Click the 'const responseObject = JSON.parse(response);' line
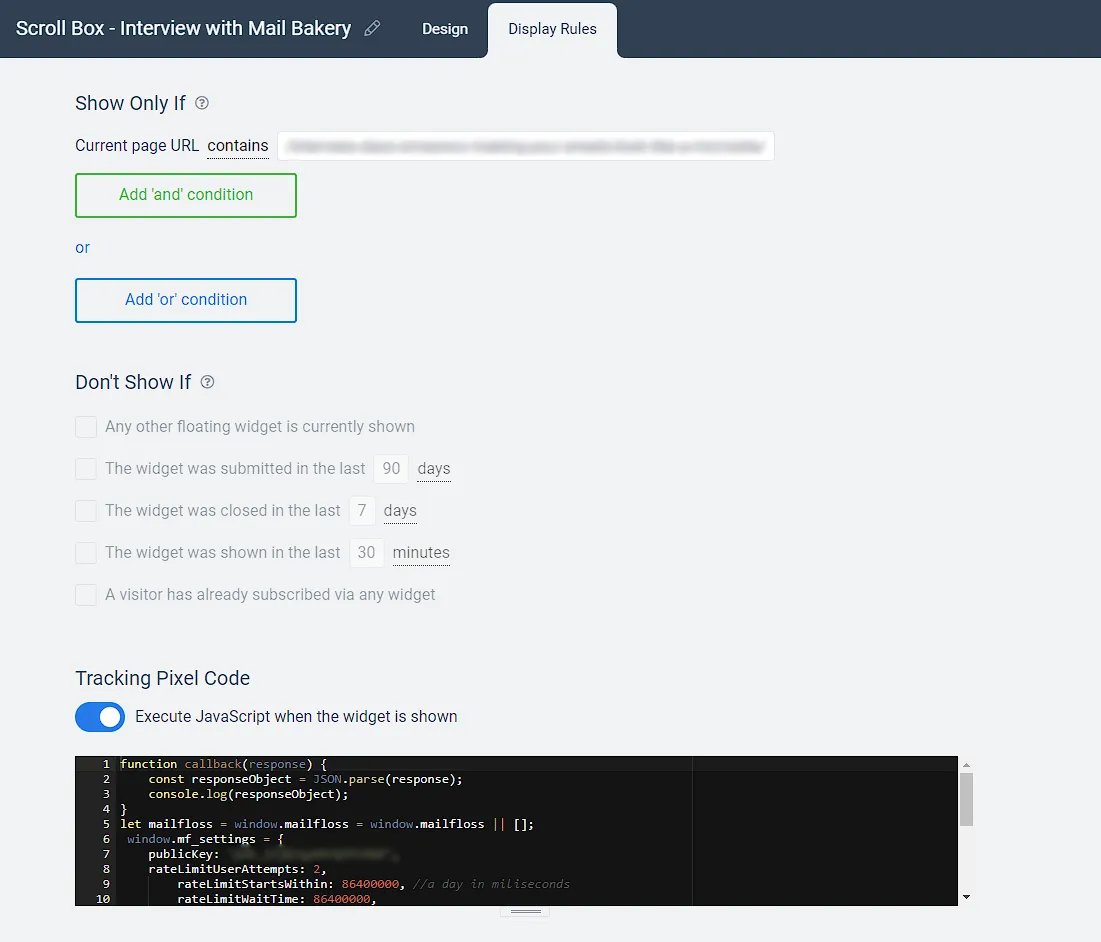 (x=305, y=779)
